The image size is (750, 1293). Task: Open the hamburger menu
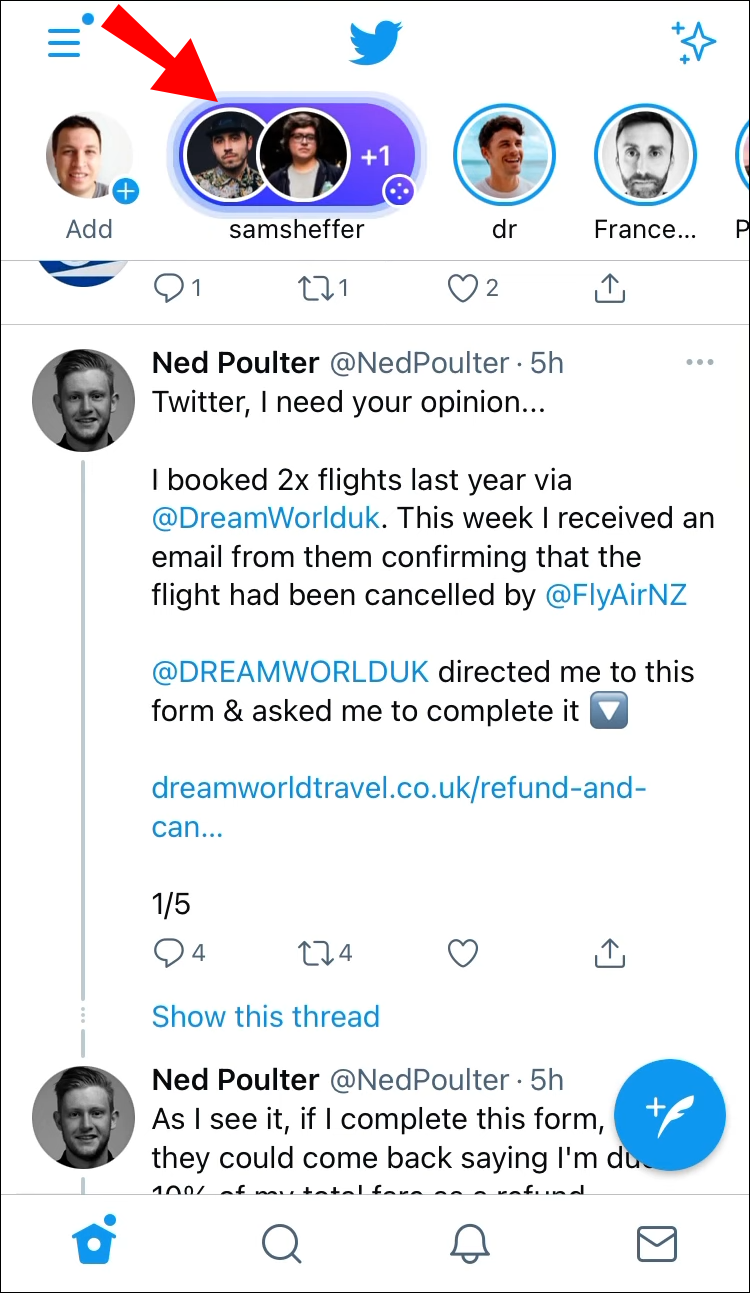(x=65, y=42)
